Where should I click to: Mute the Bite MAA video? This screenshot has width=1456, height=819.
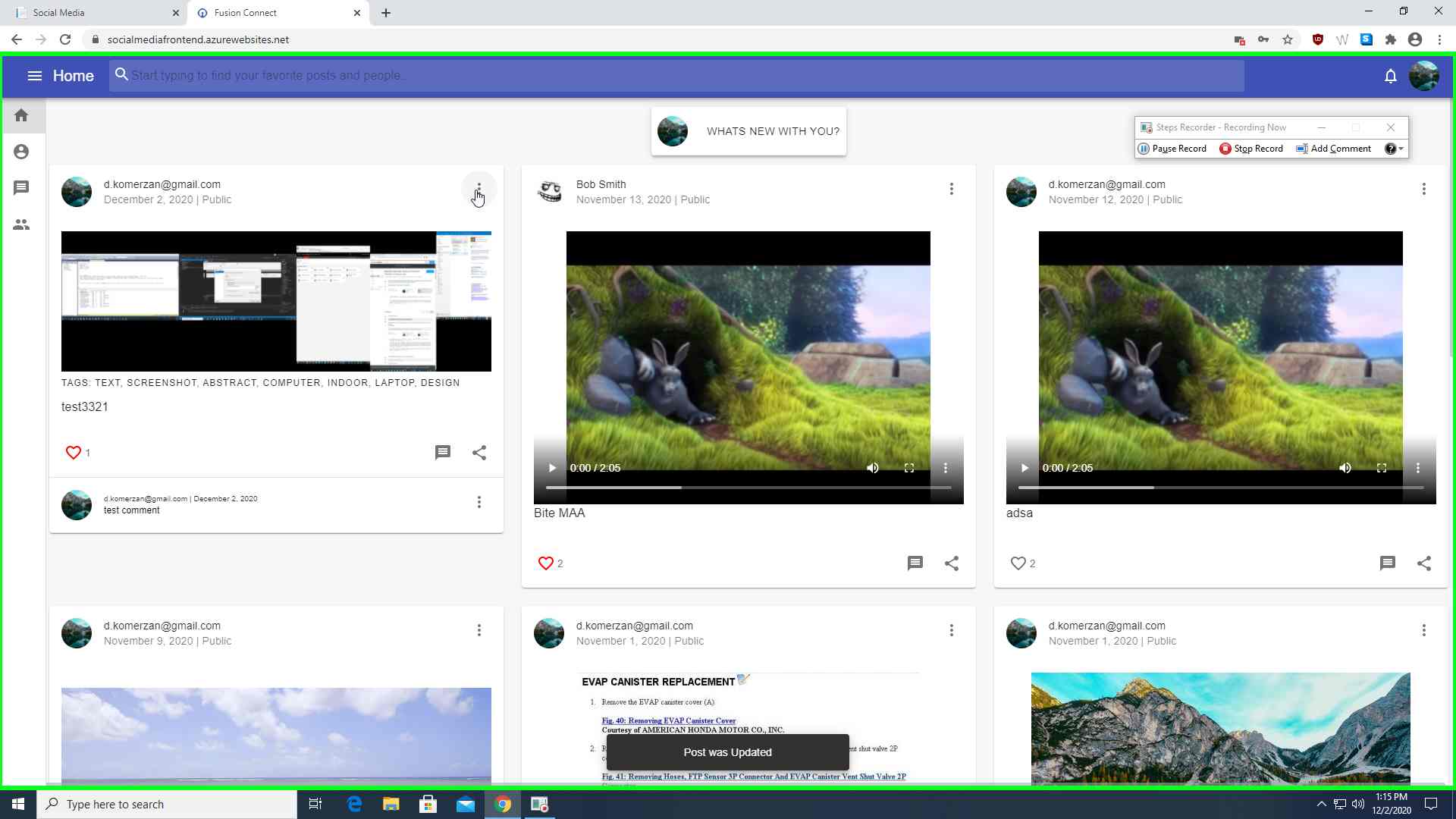(873, 468)
